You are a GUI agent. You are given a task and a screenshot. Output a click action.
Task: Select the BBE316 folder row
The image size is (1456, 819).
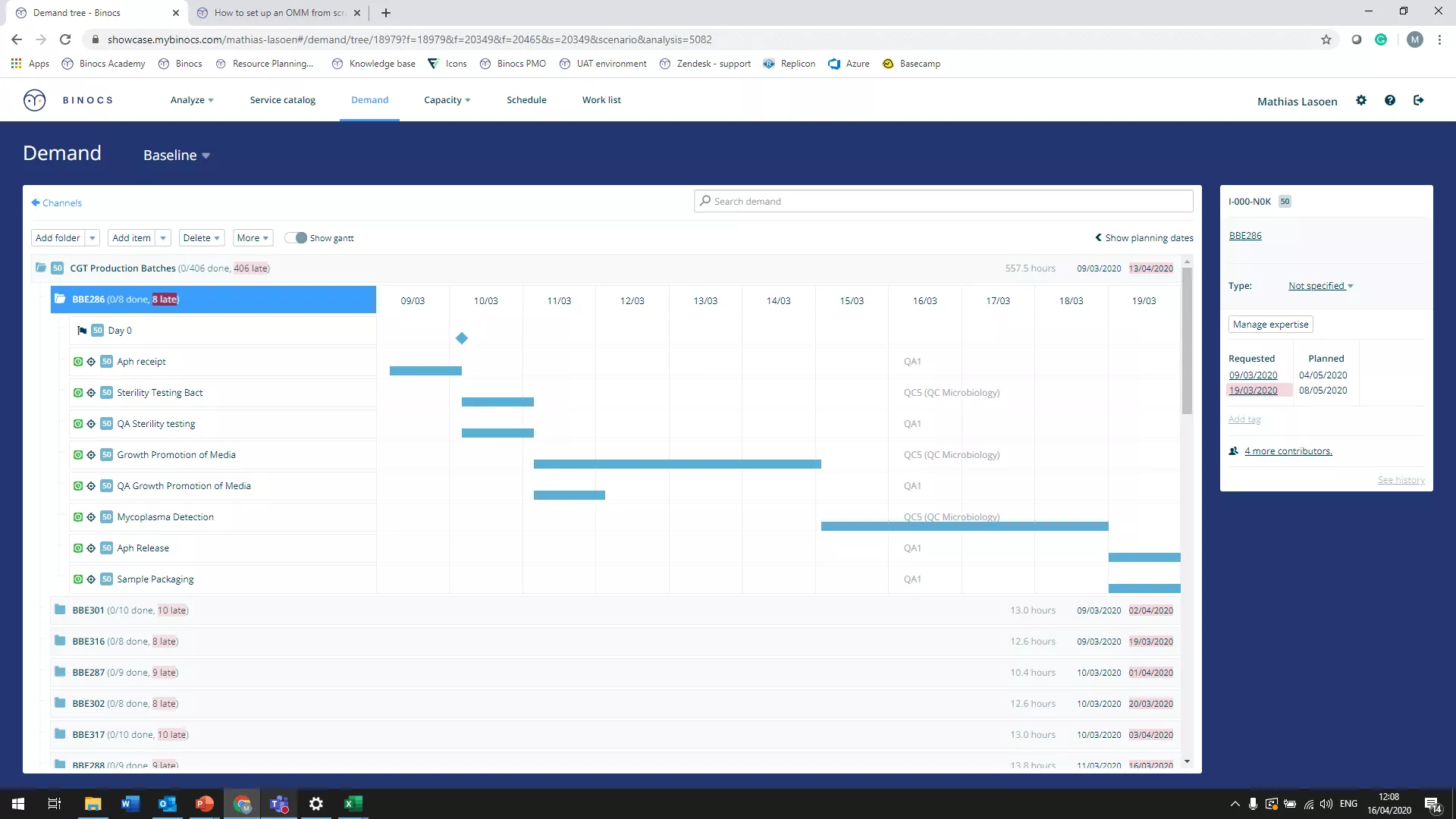(615, 642)
